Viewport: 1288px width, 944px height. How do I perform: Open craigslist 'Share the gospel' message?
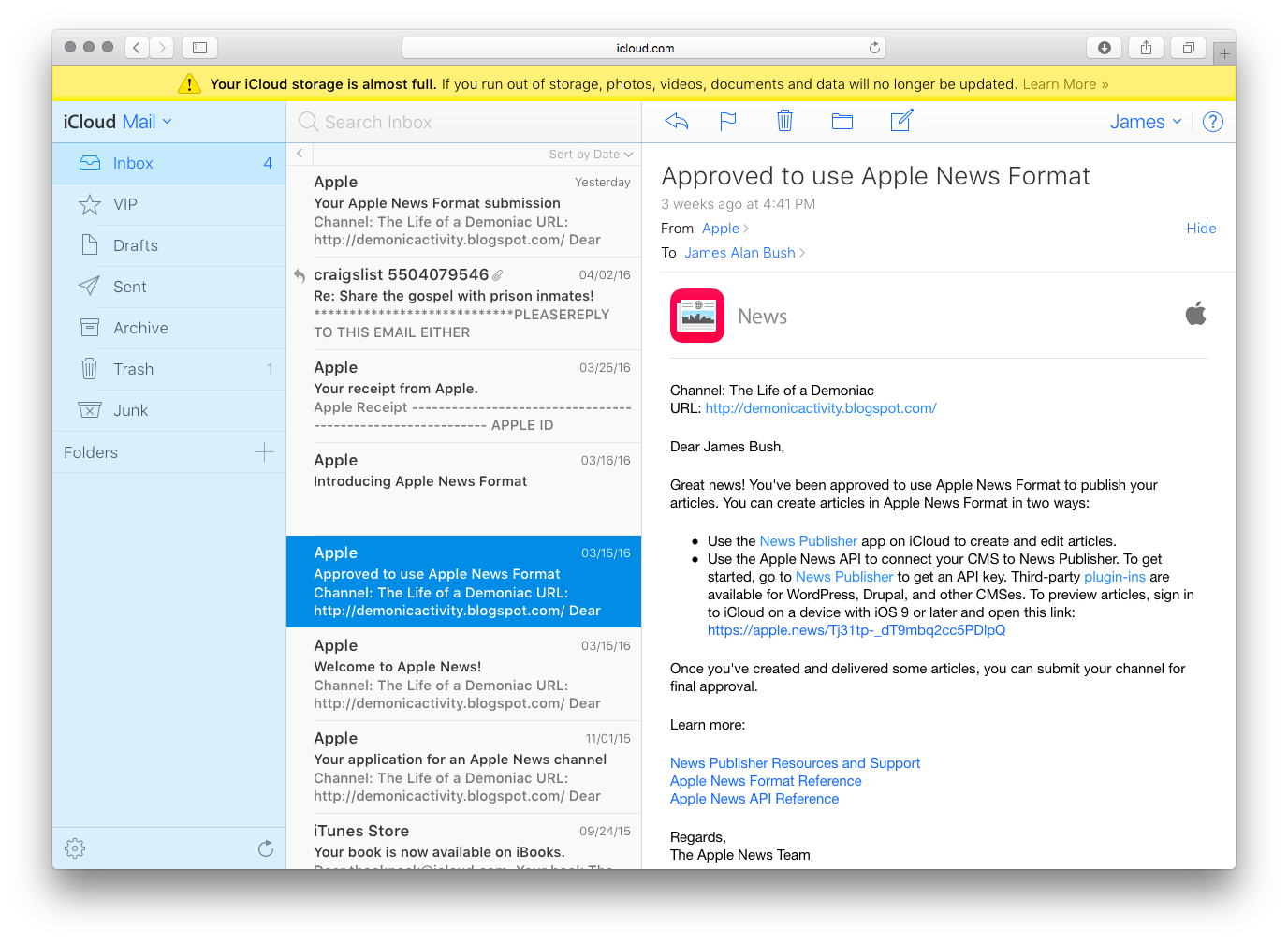tap(463, 303)
